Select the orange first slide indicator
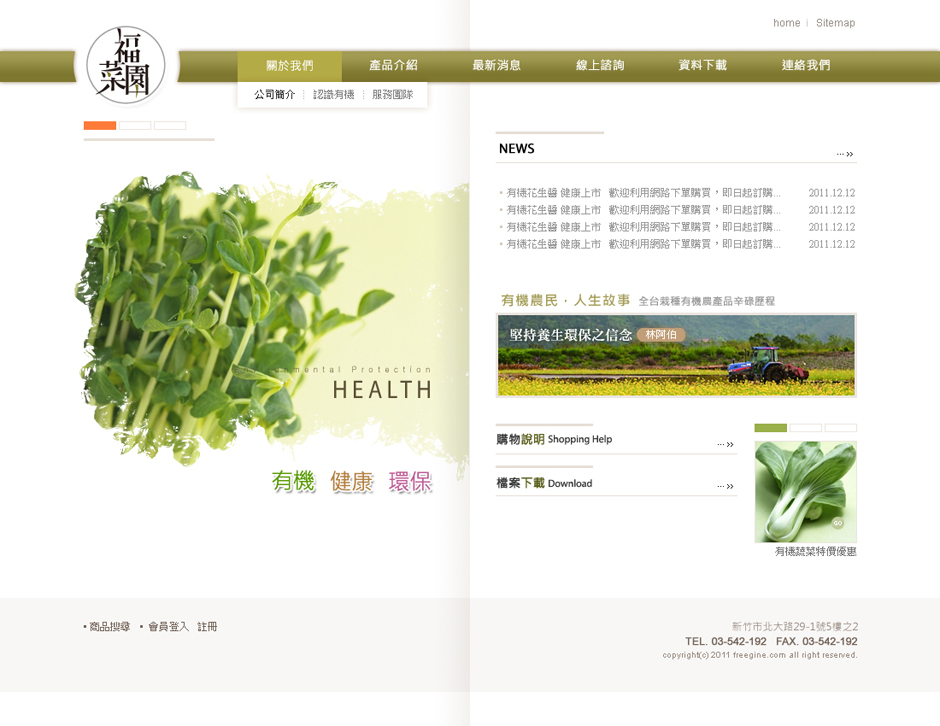 point(100,126)
